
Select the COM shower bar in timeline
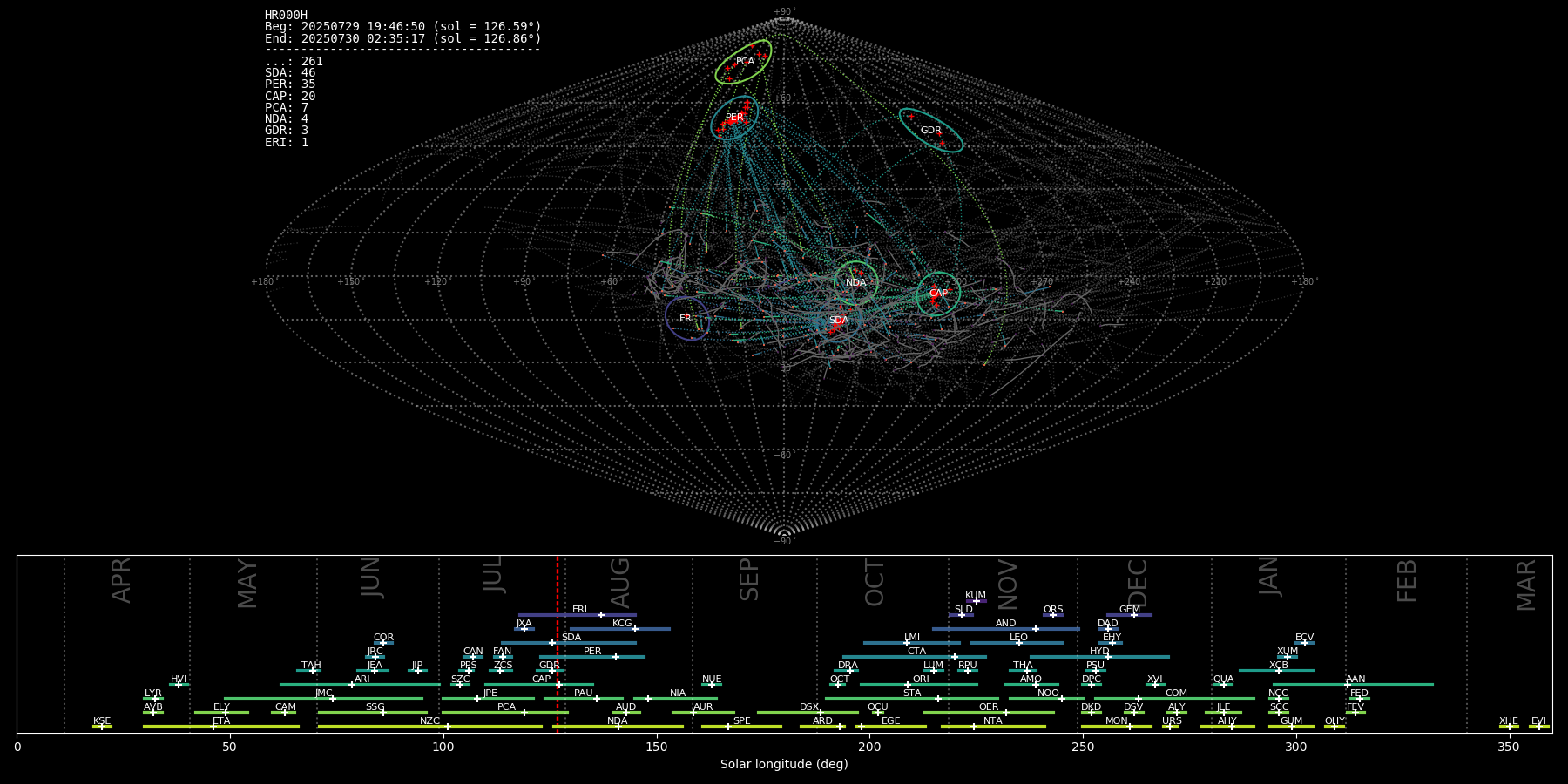[1175, 699]
